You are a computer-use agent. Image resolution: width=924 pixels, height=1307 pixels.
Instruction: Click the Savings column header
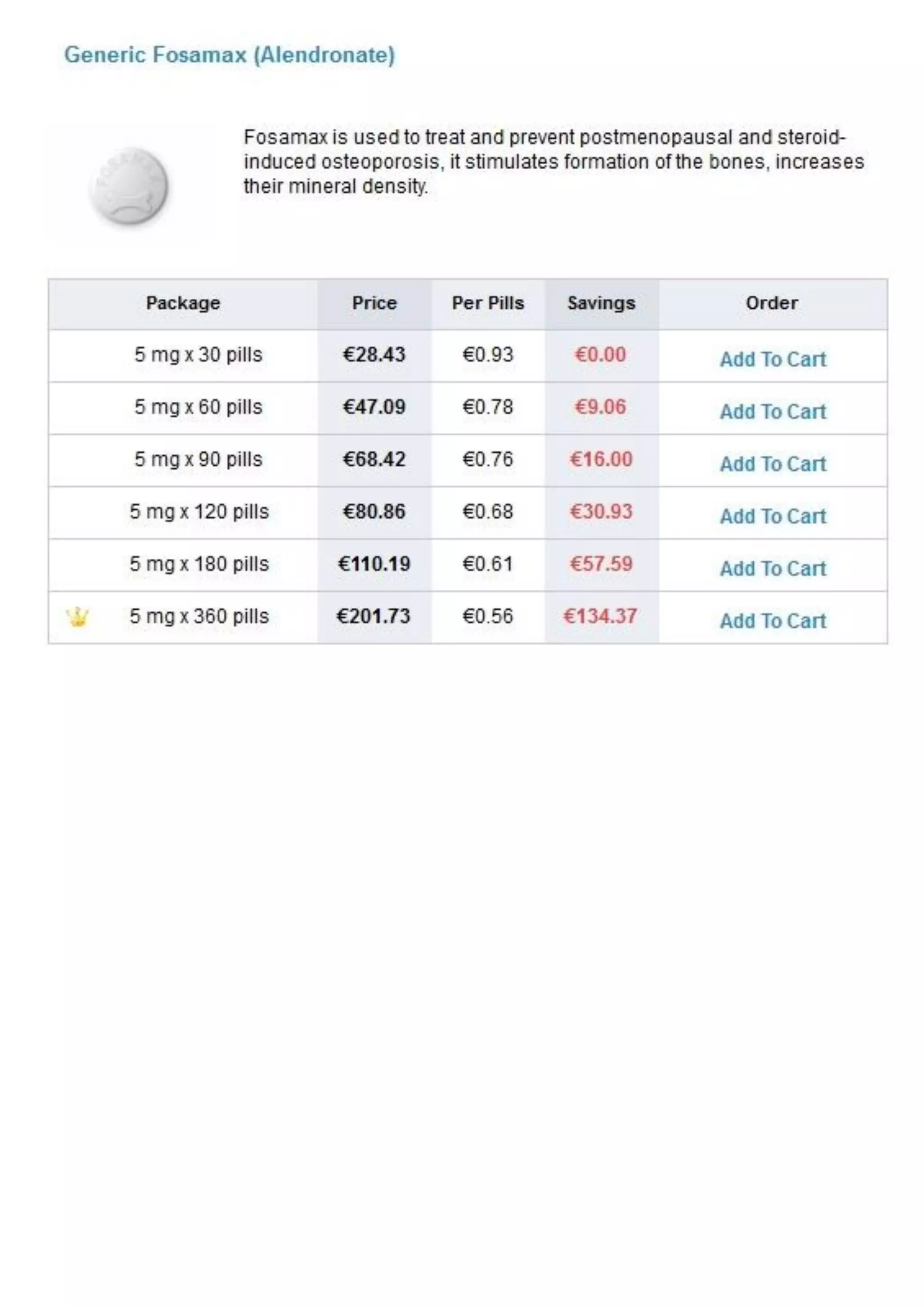(601, 303)
